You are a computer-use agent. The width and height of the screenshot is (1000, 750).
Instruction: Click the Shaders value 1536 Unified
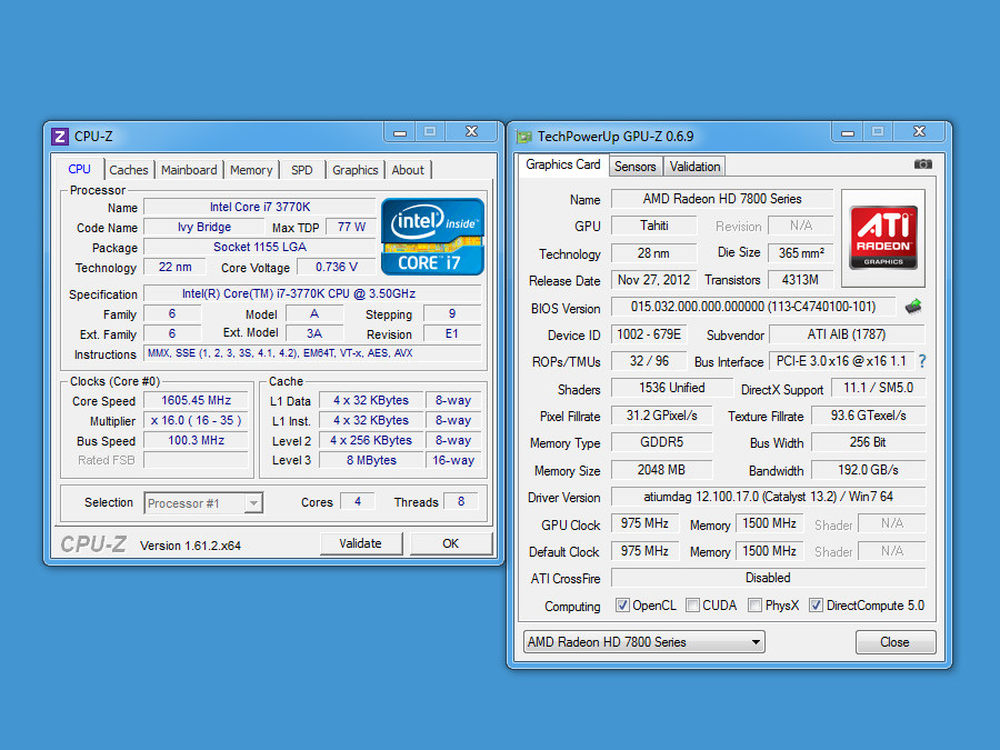point(672,388)
